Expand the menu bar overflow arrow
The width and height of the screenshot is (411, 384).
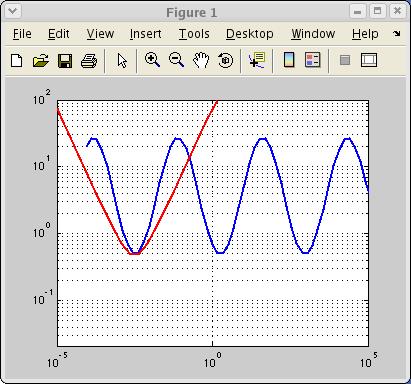(396, 33)
